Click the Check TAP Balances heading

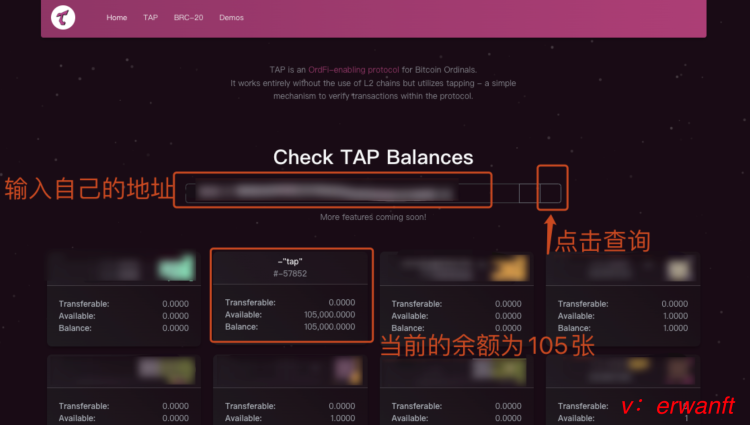pyautogui.click(x=373, y=157)
